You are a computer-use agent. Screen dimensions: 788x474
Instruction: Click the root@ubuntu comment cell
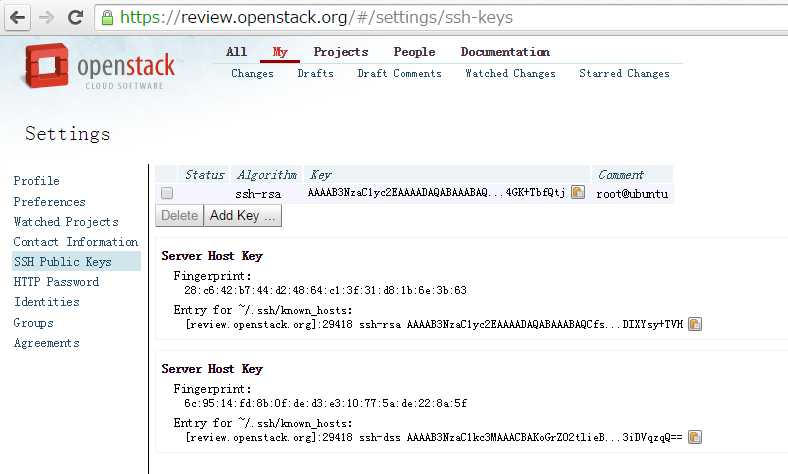tap(632, 194)
